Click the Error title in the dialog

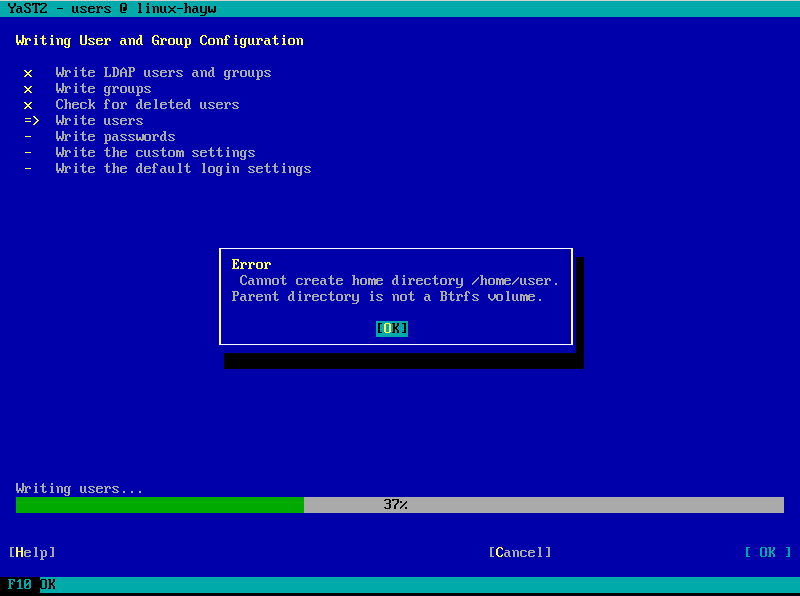251,265
